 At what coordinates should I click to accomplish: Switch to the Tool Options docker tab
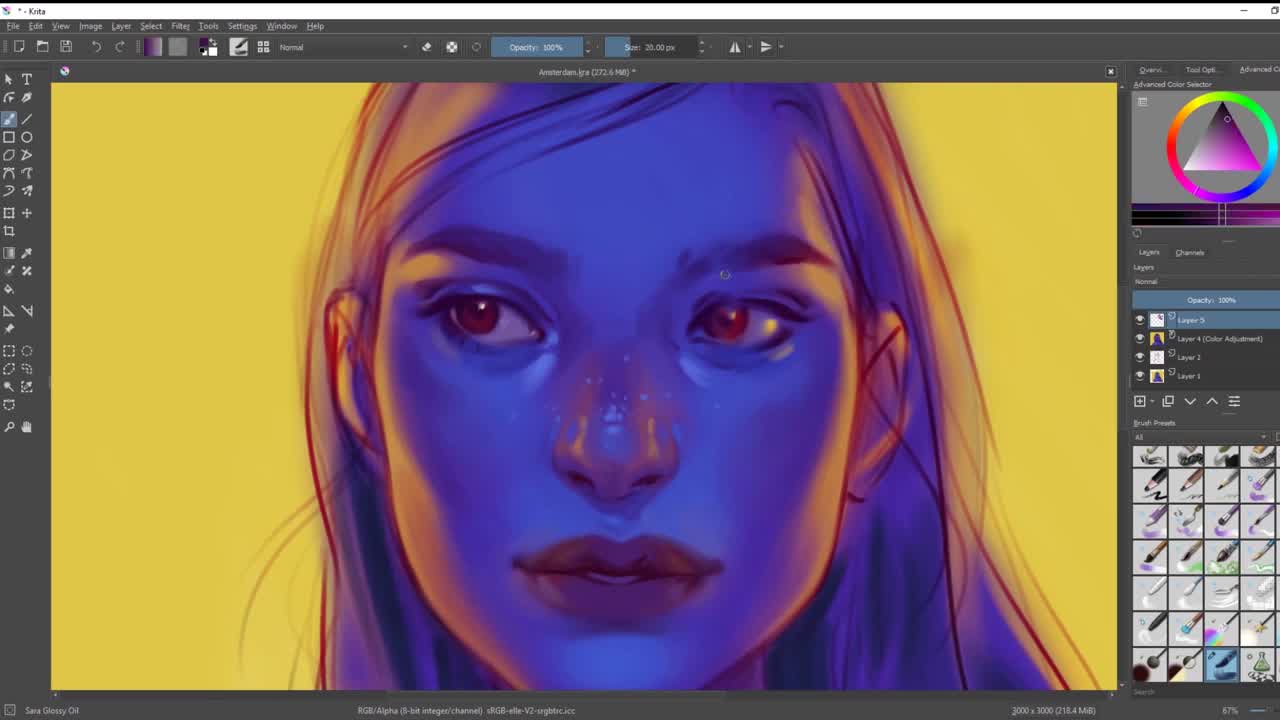click(1202, 70)
